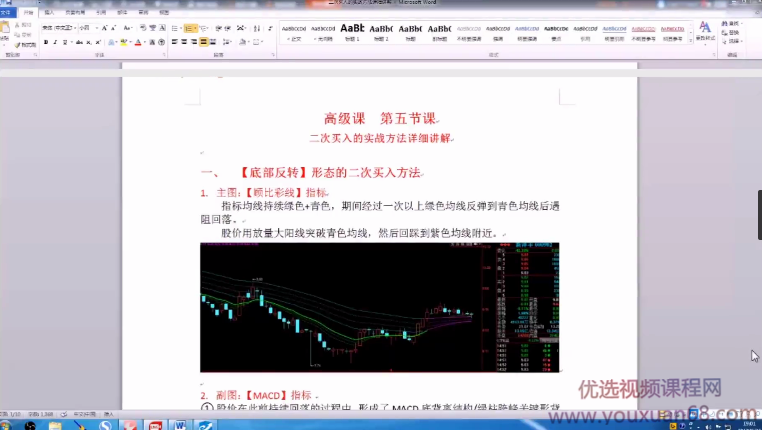Expand the Styles gallery more arrow
Viewport: 762px width, 430px height.
click(x=691, y=41)
